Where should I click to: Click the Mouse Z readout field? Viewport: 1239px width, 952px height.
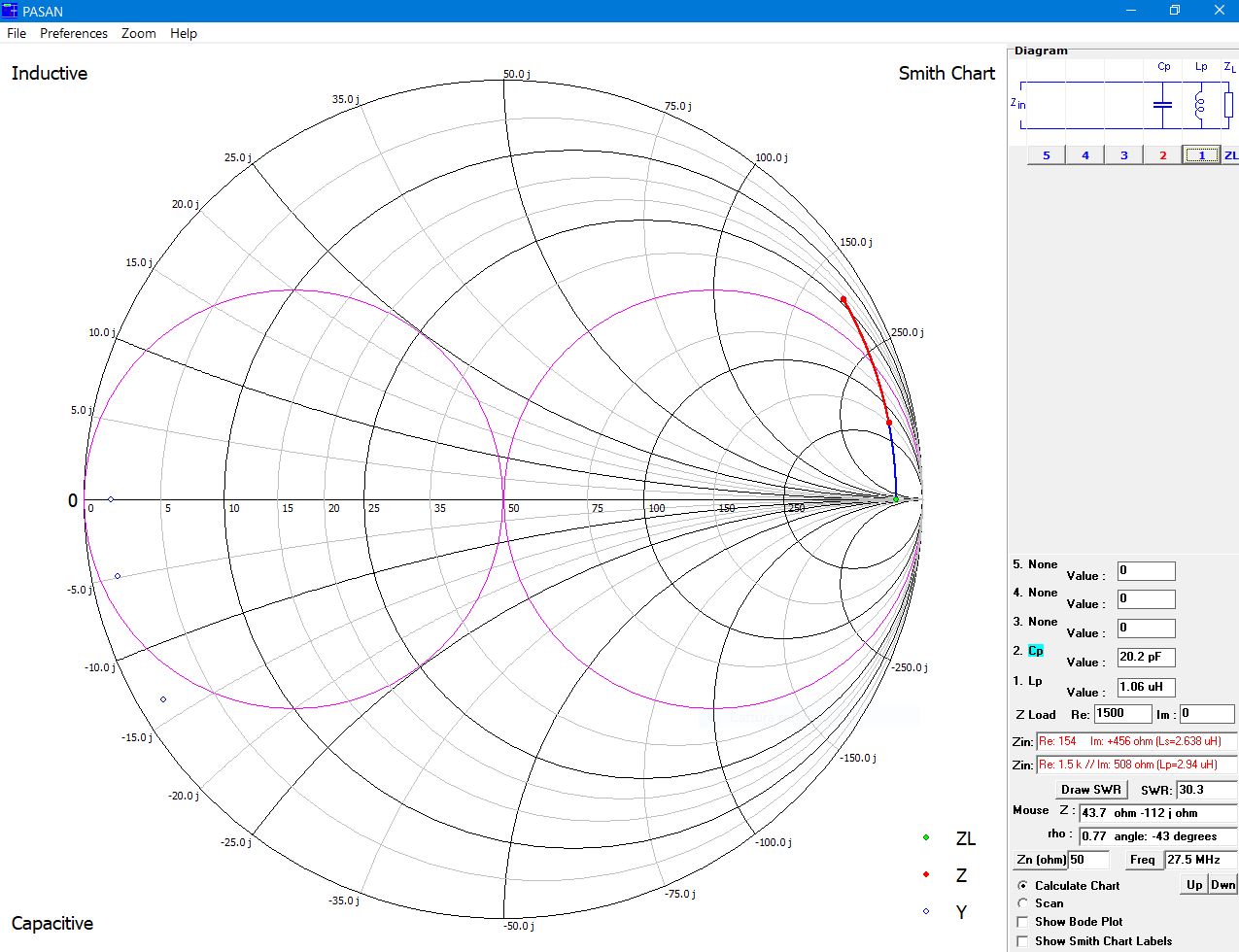pos(1158,813)
